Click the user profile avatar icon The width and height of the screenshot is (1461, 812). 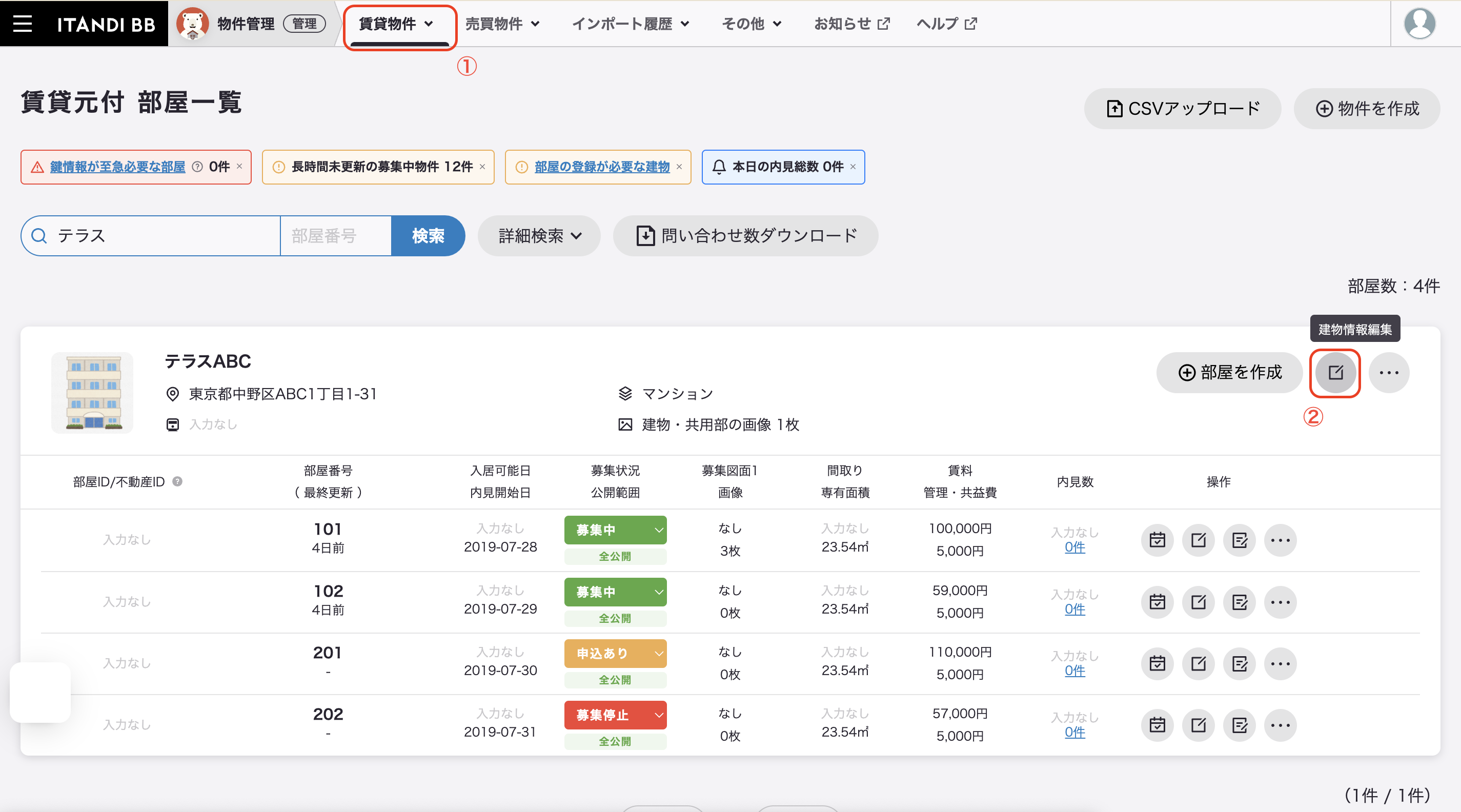pyautogui.click(x=1419, y=23)
